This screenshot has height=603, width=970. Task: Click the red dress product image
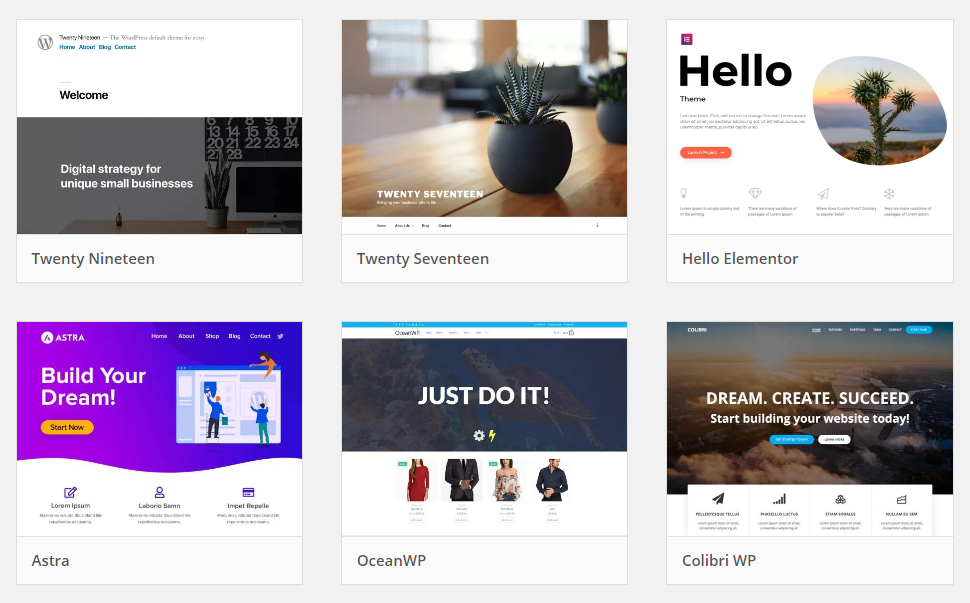(418, 480)
